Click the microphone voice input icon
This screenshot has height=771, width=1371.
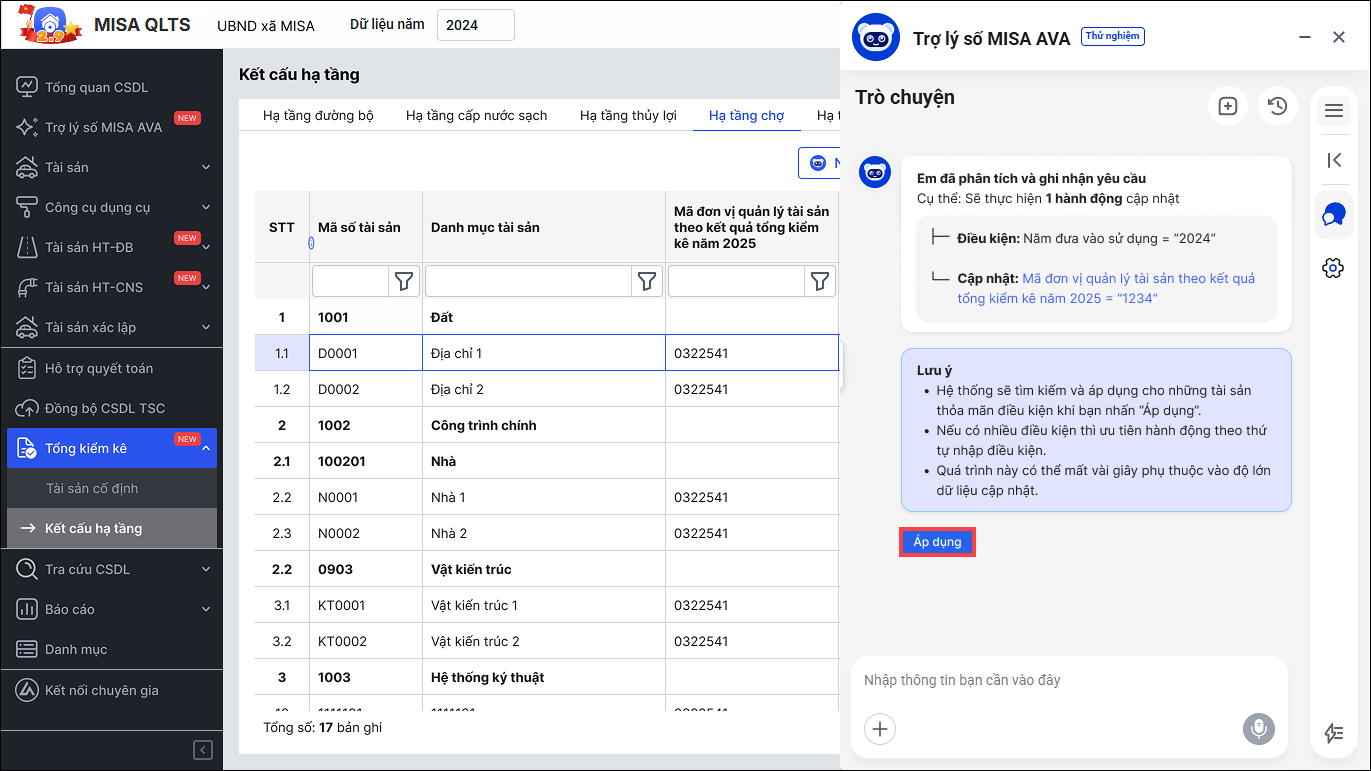(1259, 729)
